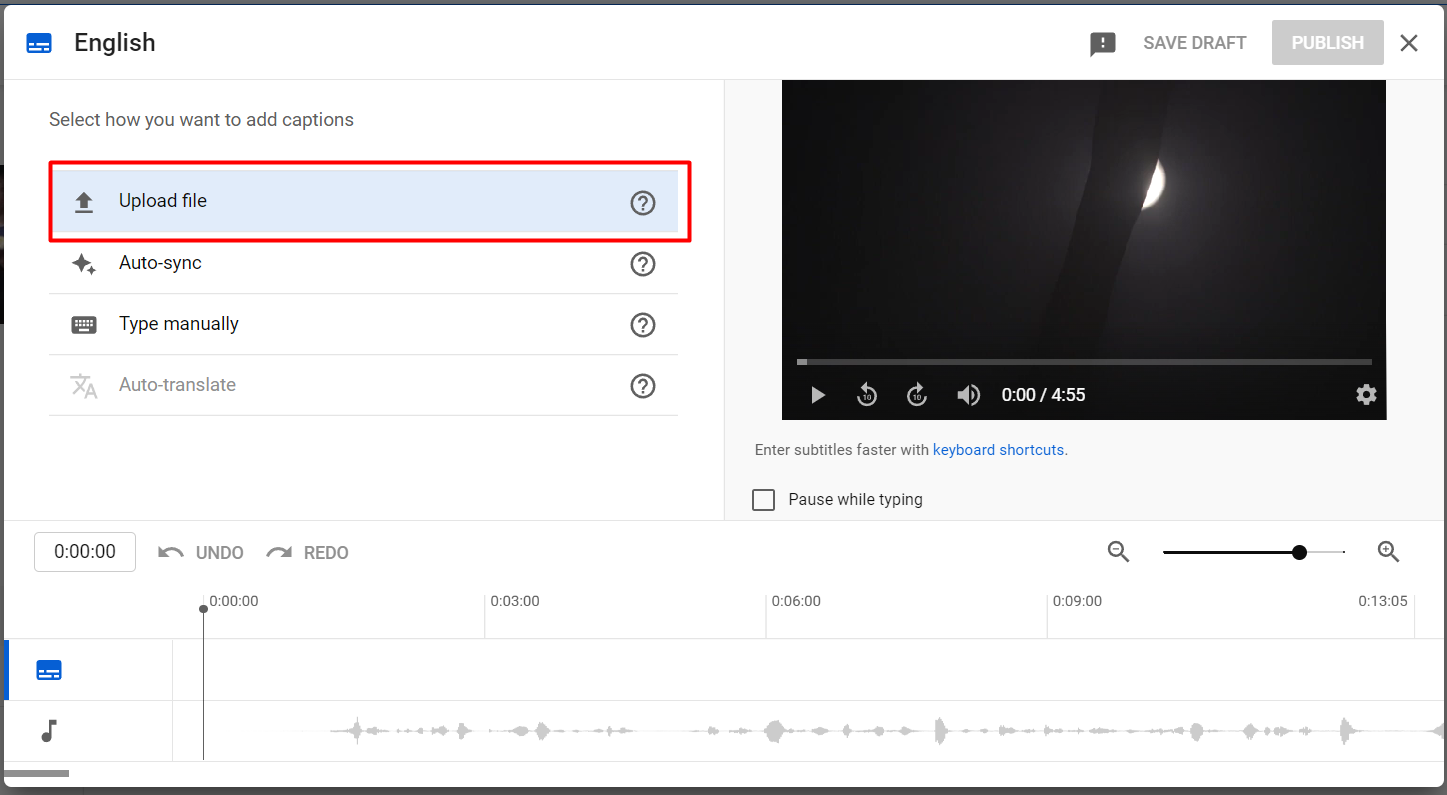Click the video progress bar
Screen dimensions: 1447x795
[1084, 362]
